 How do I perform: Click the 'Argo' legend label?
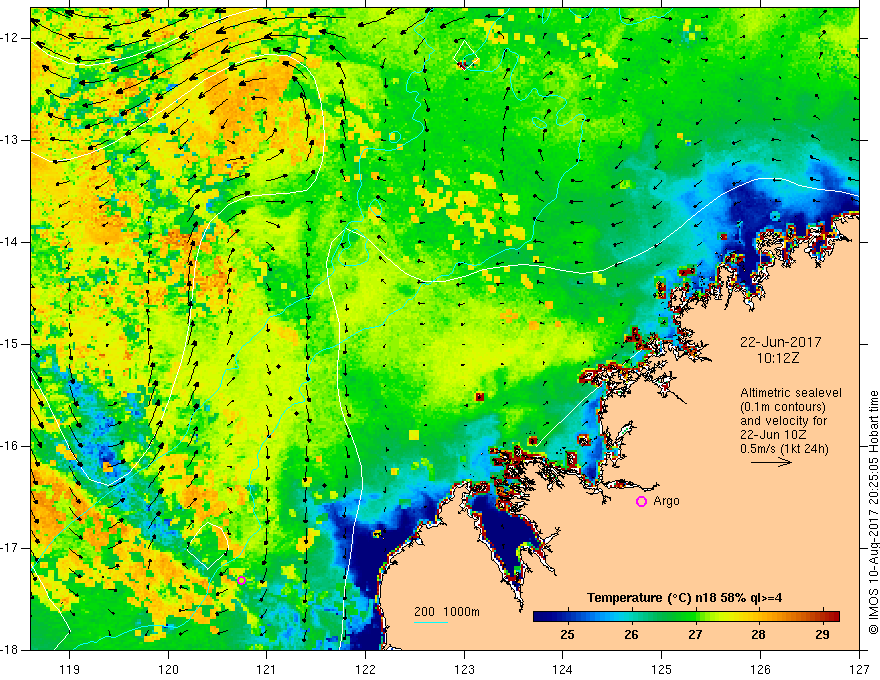666,501
